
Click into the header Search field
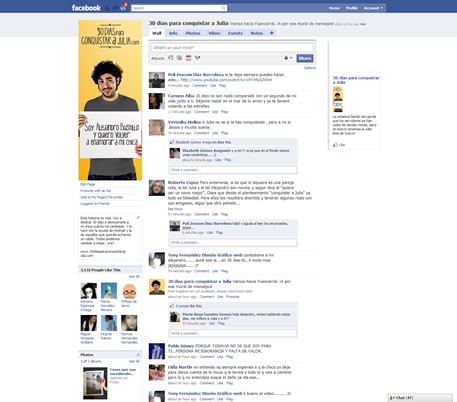176,8
